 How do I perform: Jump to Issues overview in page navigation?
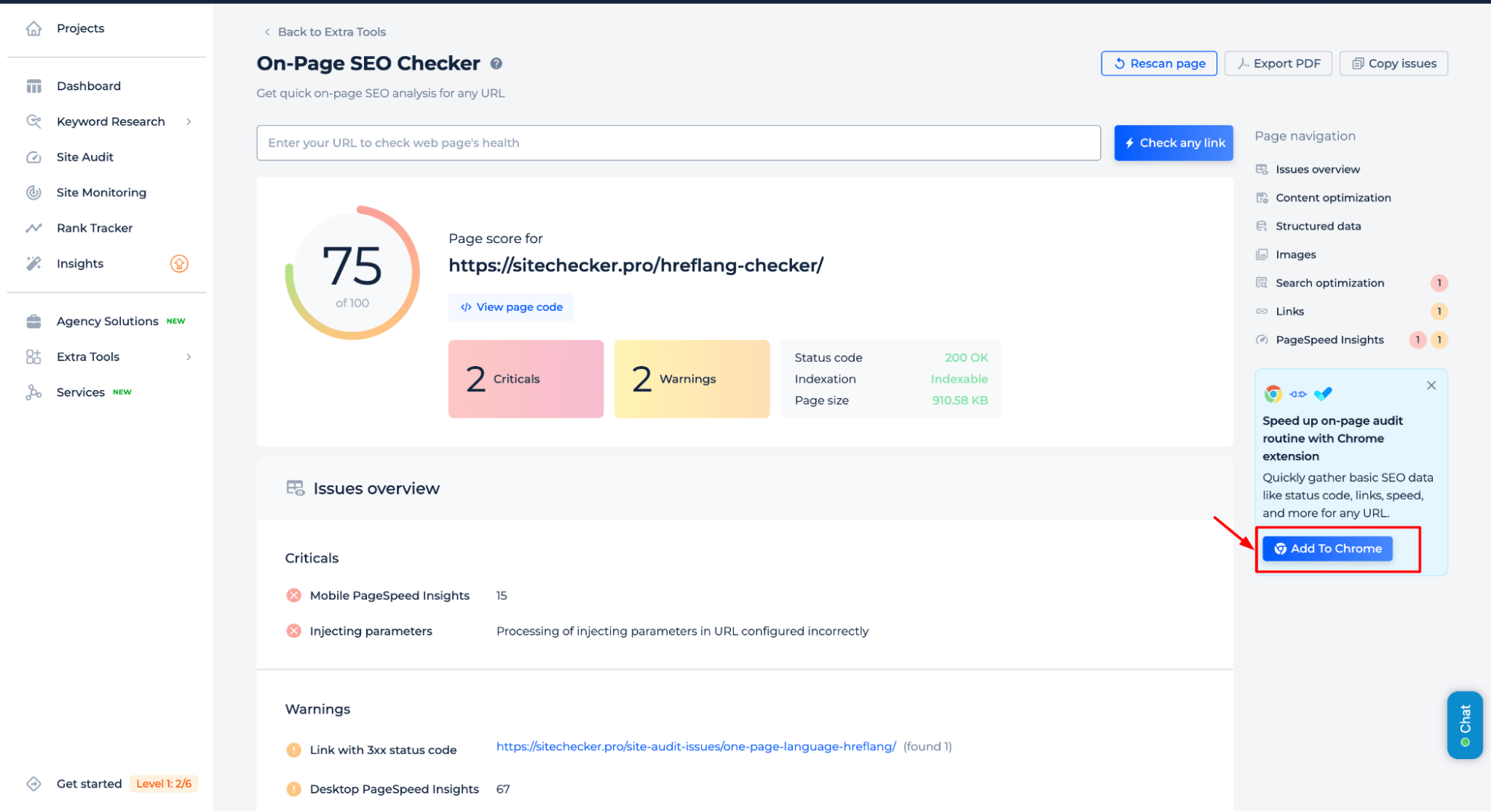click(1317, 170)
